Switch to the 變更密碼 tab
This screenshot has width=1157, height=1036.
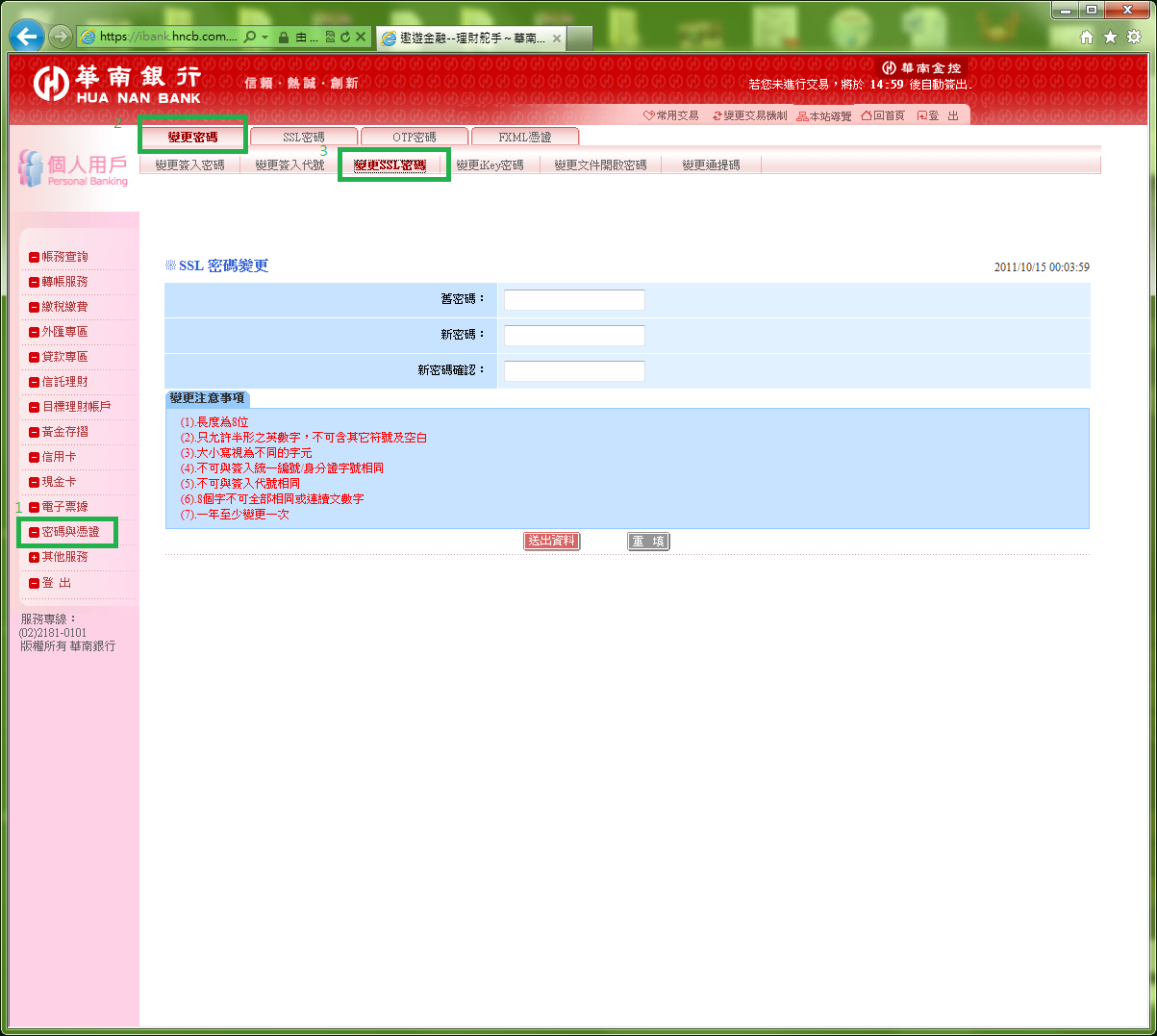(192, 137)
